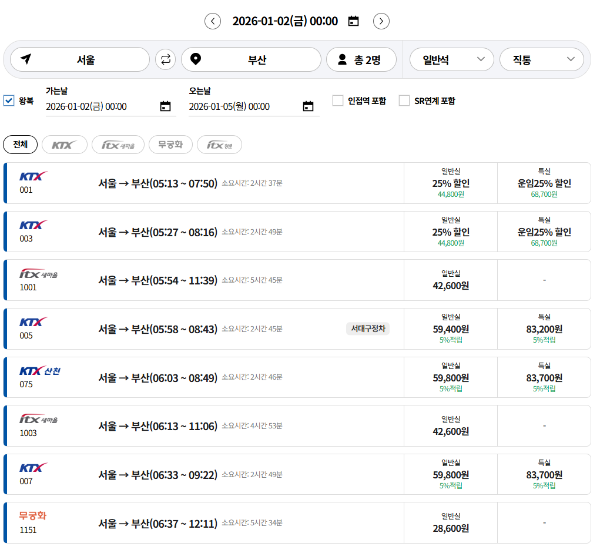Viewport: 600px width, 549px height.
Task: Select 무궁화 1151 일반실 28,600원 fare
Action: tap(451, 523)
